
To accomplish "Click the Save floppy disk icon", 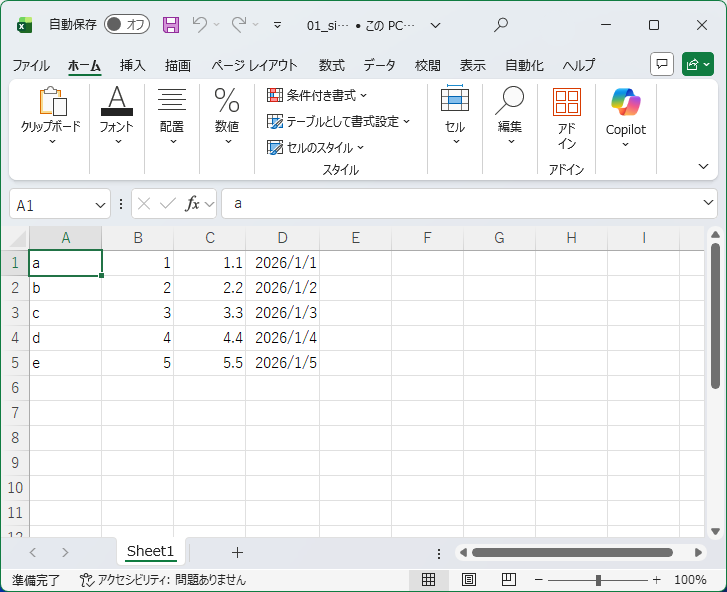I will pyautogui.click(x=171, y=25).
